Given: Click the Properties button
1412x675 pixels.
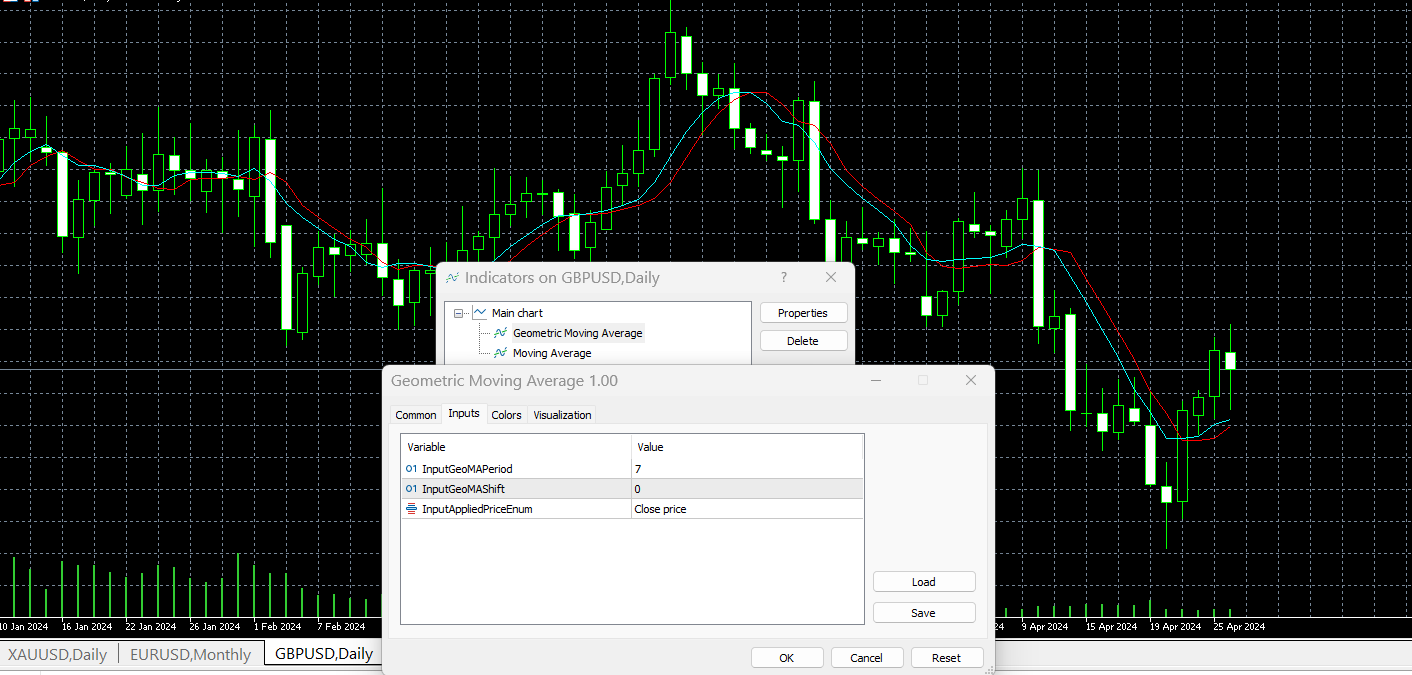Looking at the screenshot, I should click(803, 312).
